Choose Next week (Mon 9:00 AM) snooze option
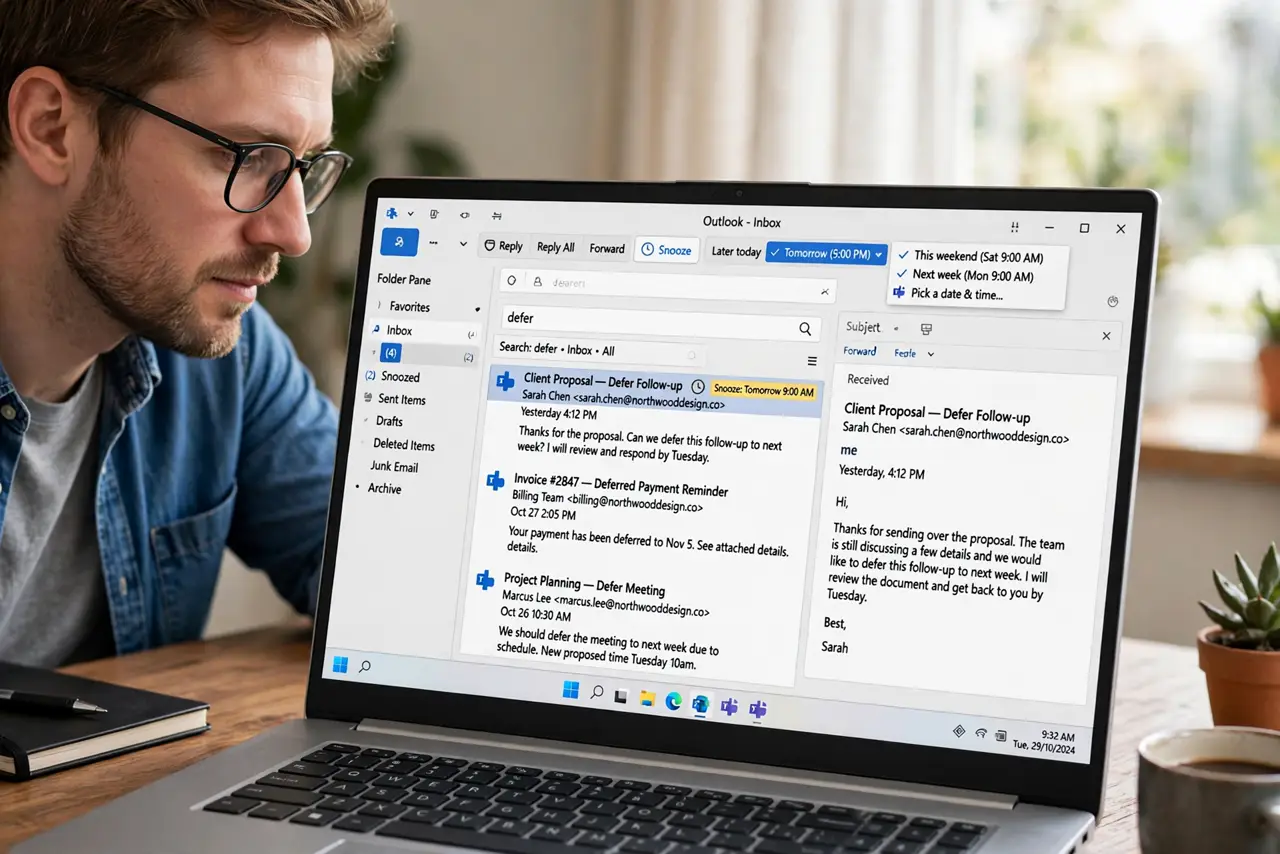This screenshot has height=854, width=1280. [965, 275]
